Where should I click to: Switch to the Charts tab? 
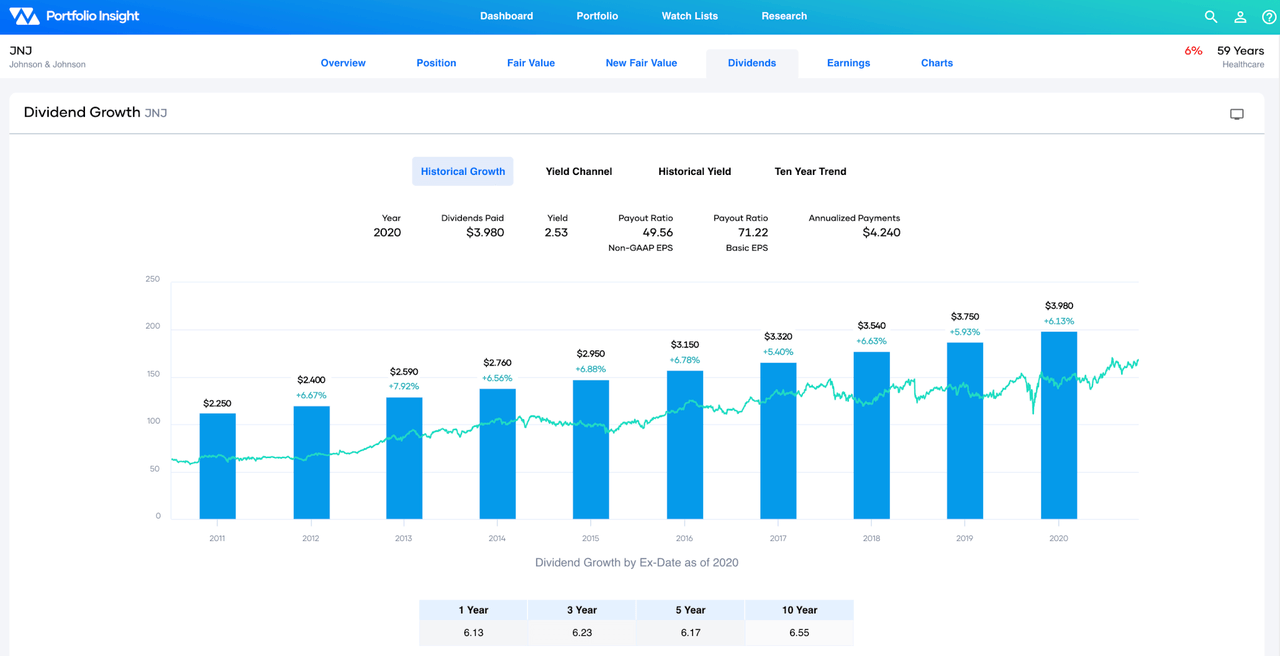pyautogui.click(x=936, y=62)
